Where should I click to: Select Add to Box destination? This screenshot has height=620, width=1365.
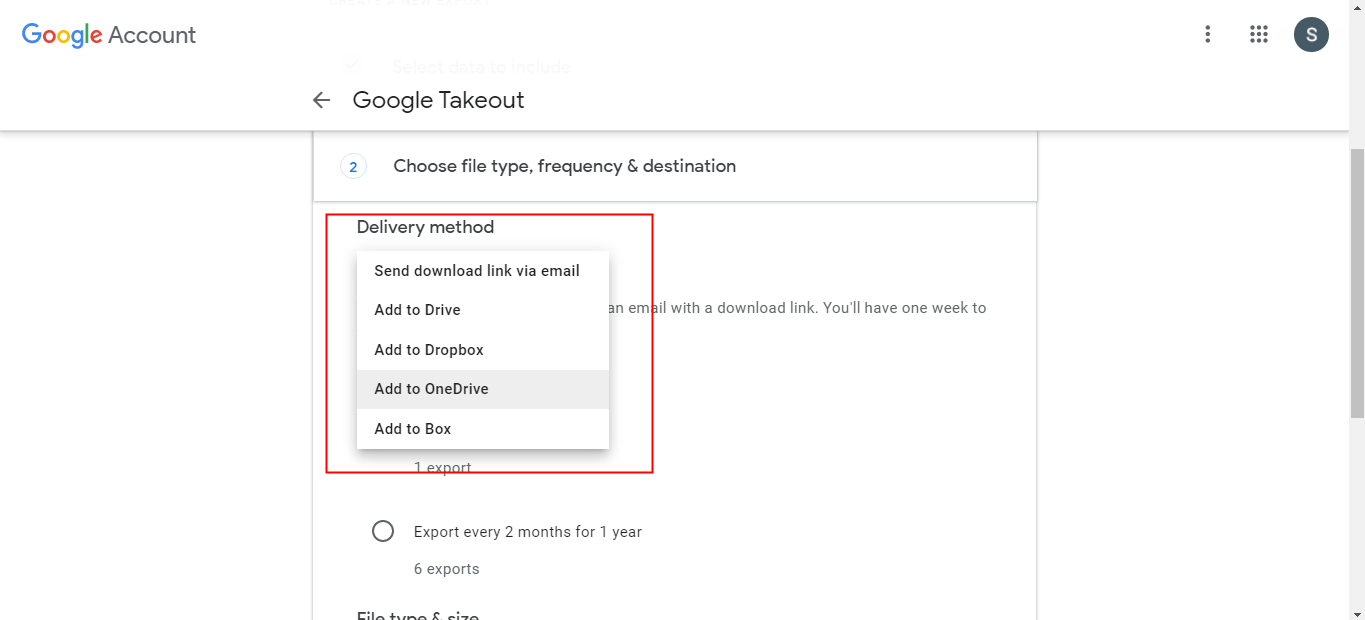(x=413, y=429)
